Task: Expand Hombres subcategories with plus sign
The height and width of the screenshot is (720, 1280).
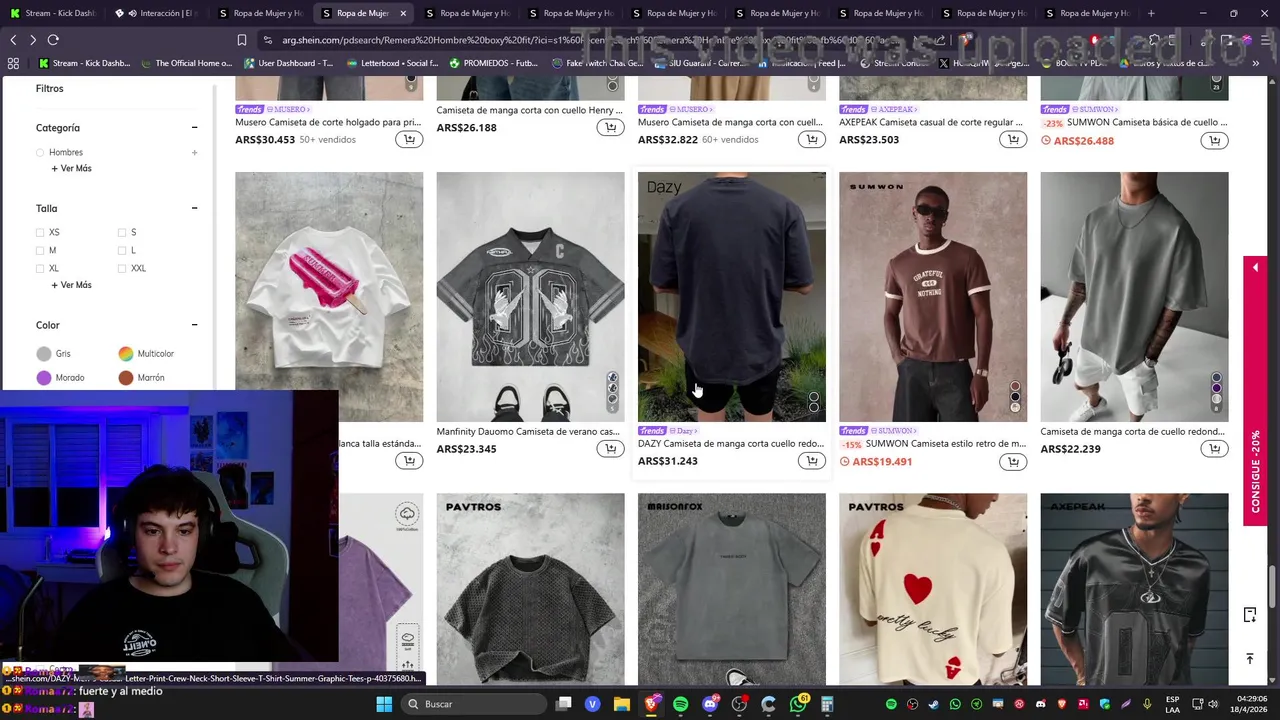Action: [x=194, y=152]
